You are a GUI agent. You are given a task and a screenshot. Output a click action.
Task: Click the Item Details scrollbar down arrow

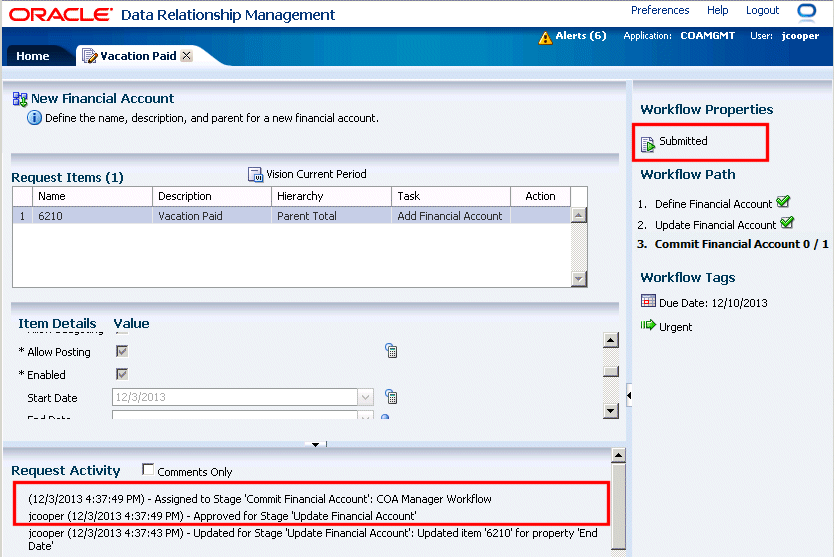[x=611, y=411]
